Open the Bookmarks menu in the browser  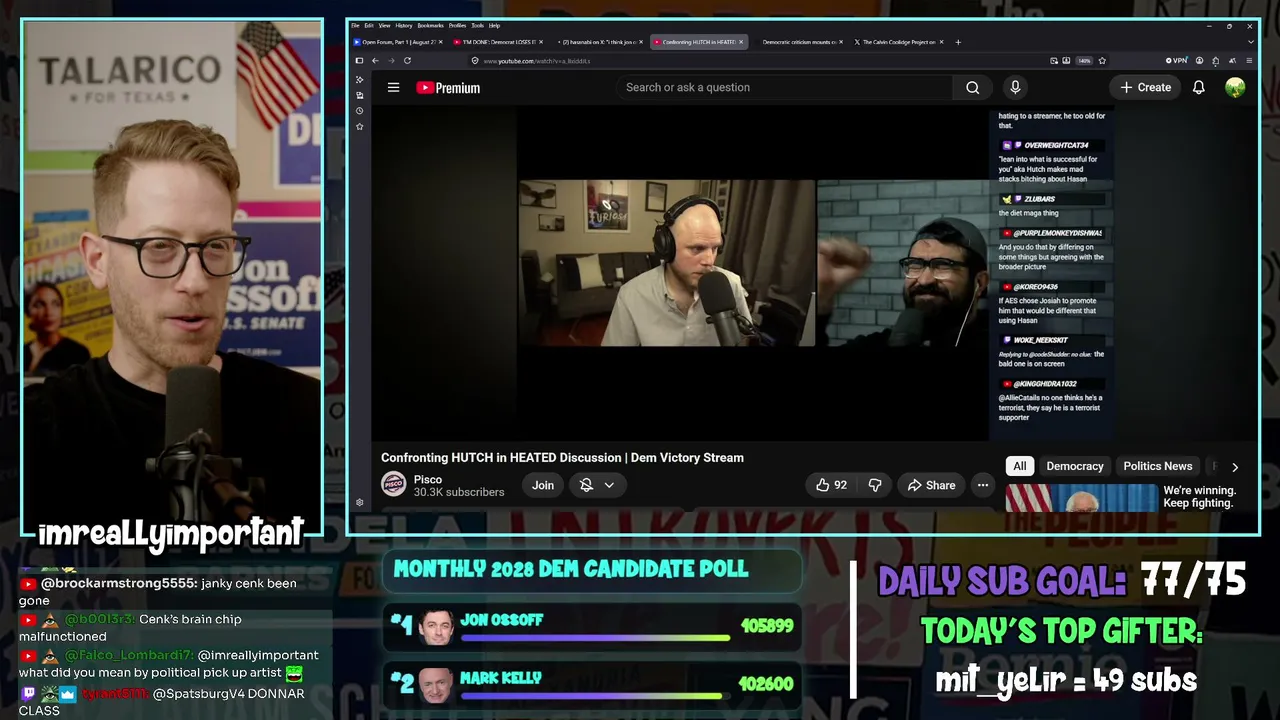[431, 26]
